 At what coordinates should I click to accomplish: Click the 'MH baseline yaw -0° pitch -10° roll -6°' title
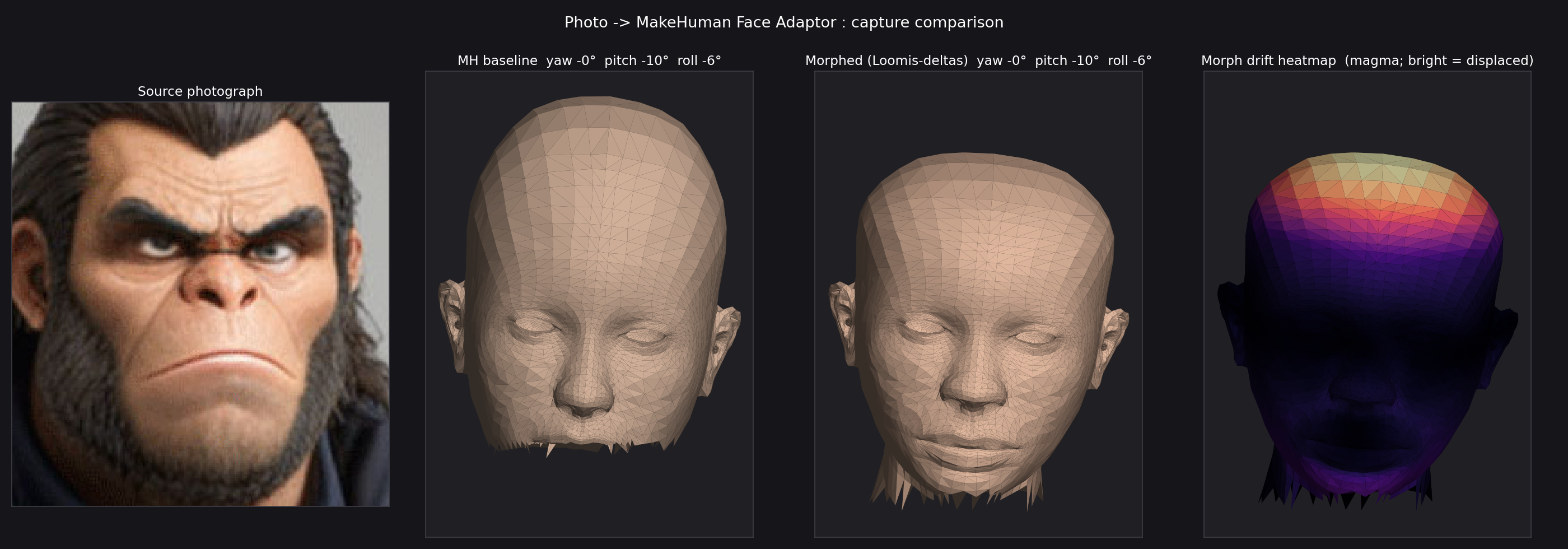pyautogui.click(x=589, y=61)
